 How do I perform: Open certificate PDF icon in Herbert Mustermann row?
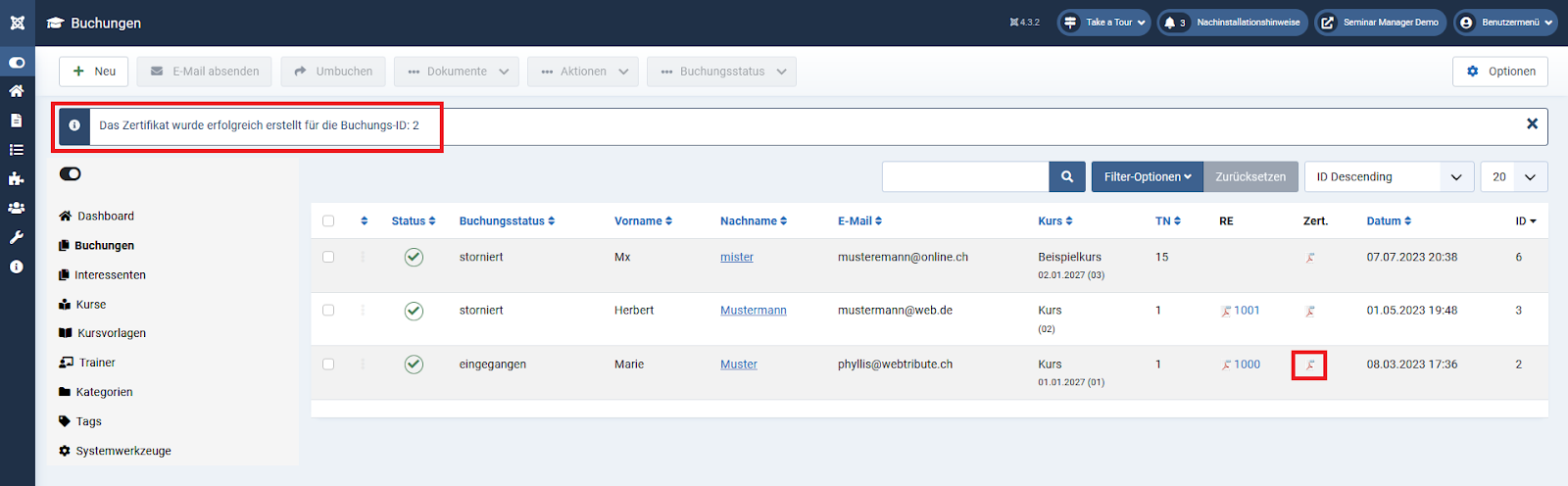[x=1309, y=312]
